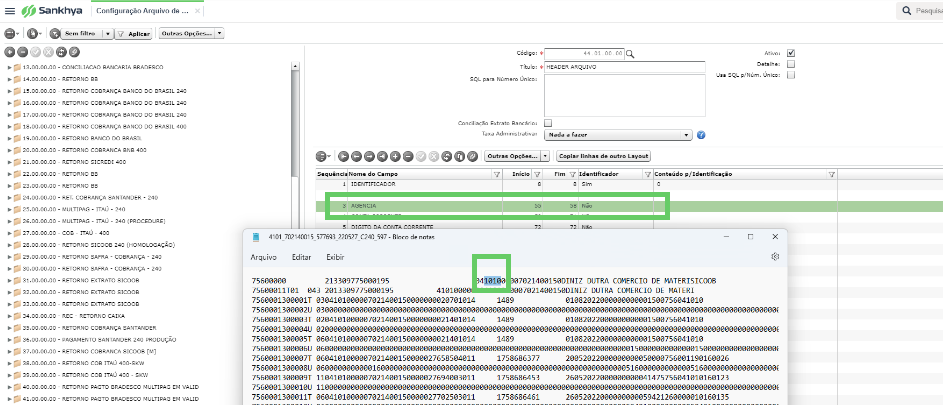Open the Fim column filter

(573, 174)
